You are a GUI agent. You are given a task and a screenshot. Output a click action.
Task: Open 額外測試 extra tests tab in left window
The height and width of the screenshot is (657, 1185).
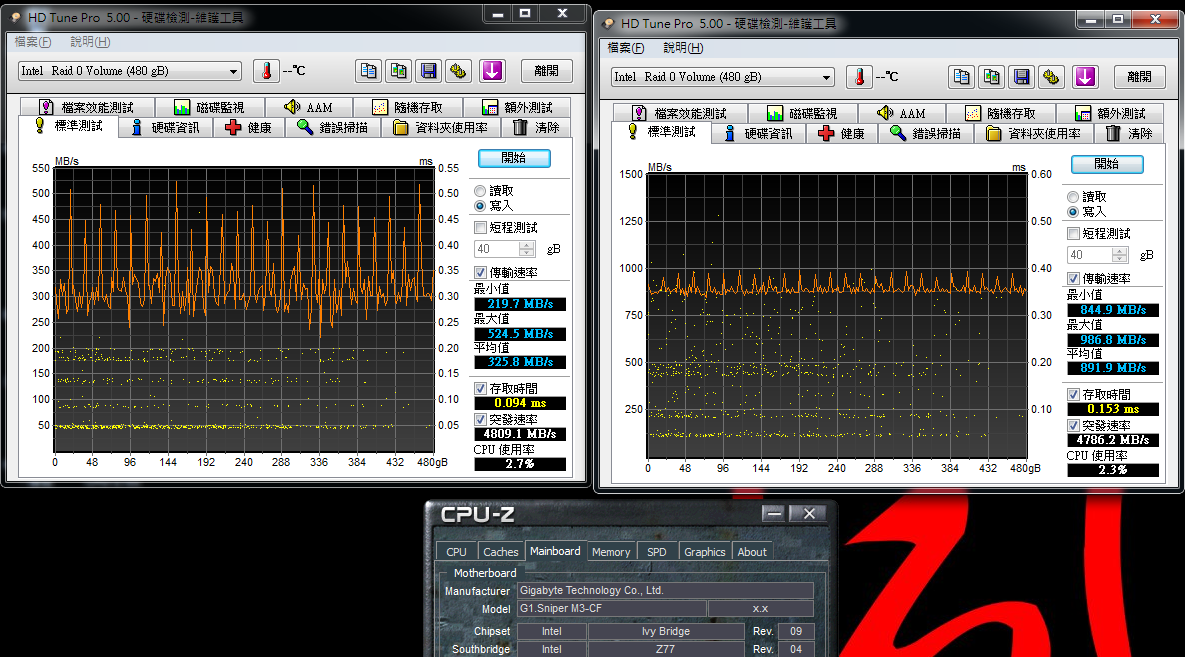517,107
